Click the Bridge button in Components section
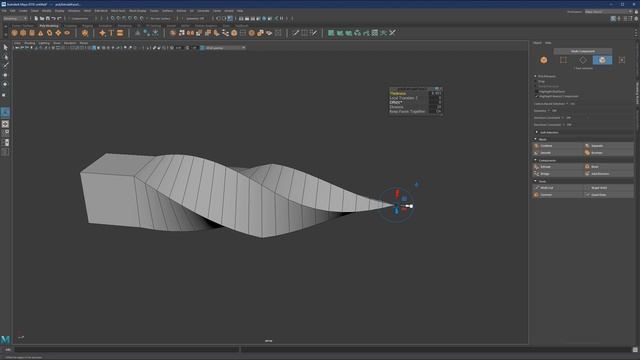 (x=558, y=173)
